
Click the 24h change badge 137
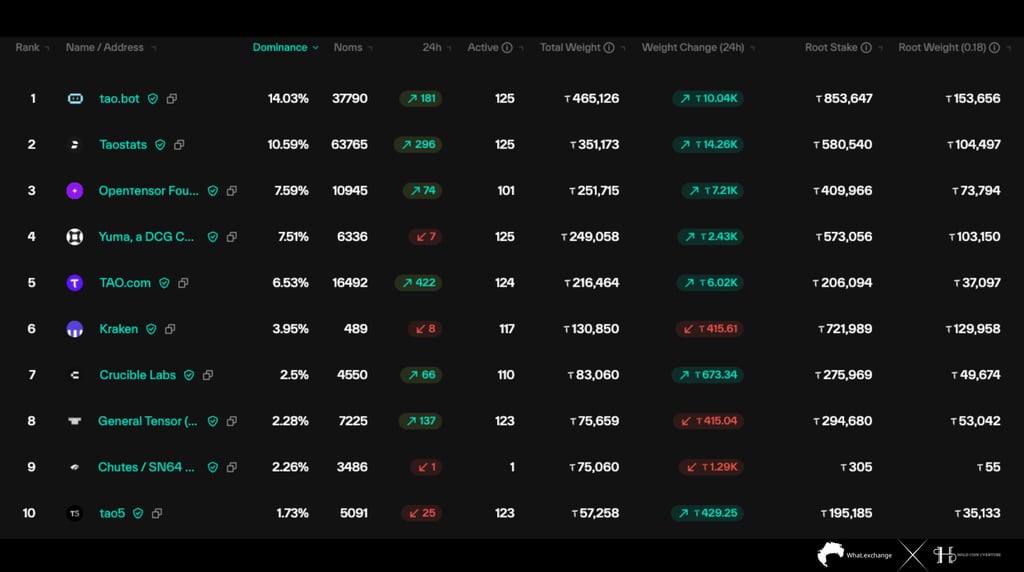[x=421, y=421]
